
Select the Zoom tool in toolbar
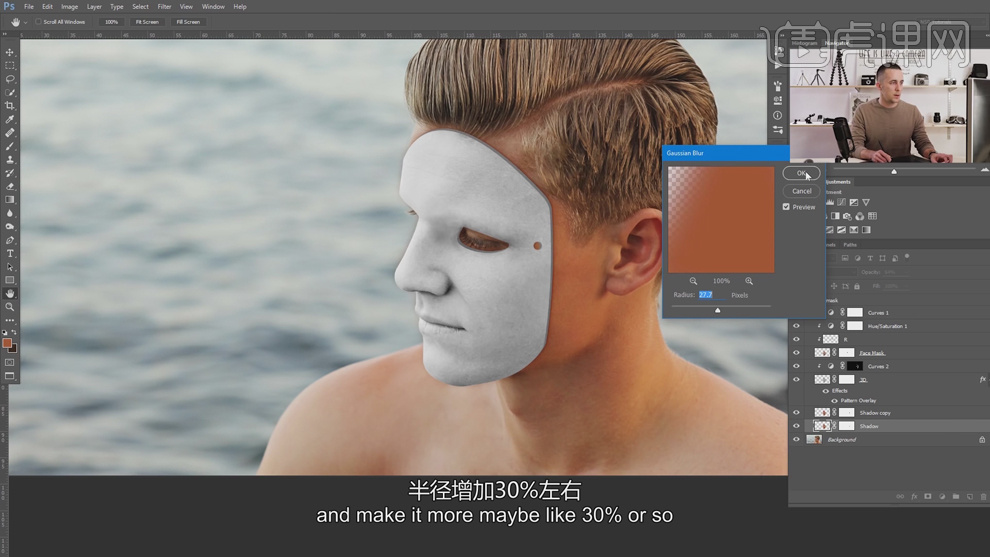(x=9, y=307)
